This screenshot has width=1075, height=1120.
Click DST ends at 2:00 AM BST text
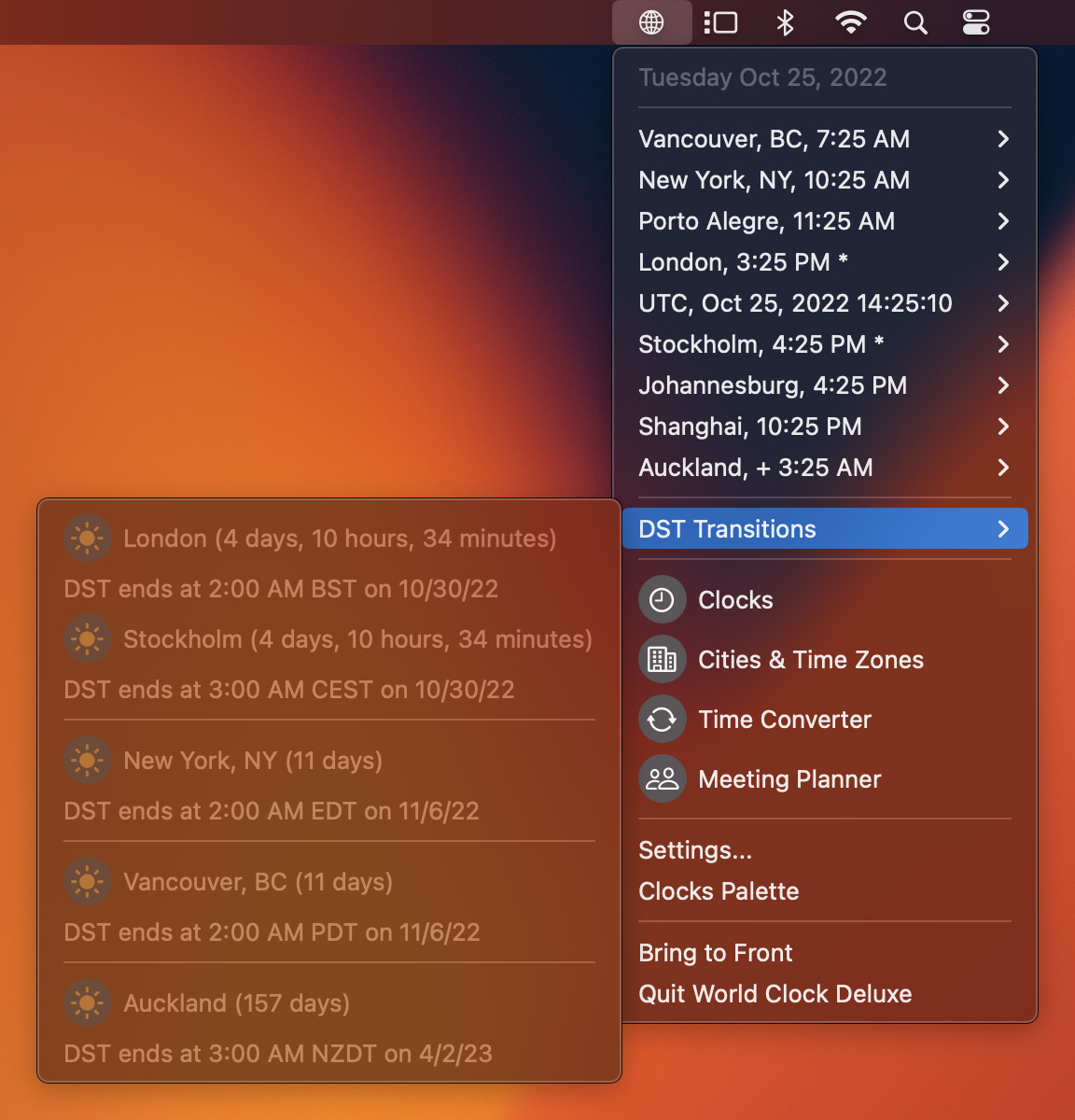[x=281, y=589]
